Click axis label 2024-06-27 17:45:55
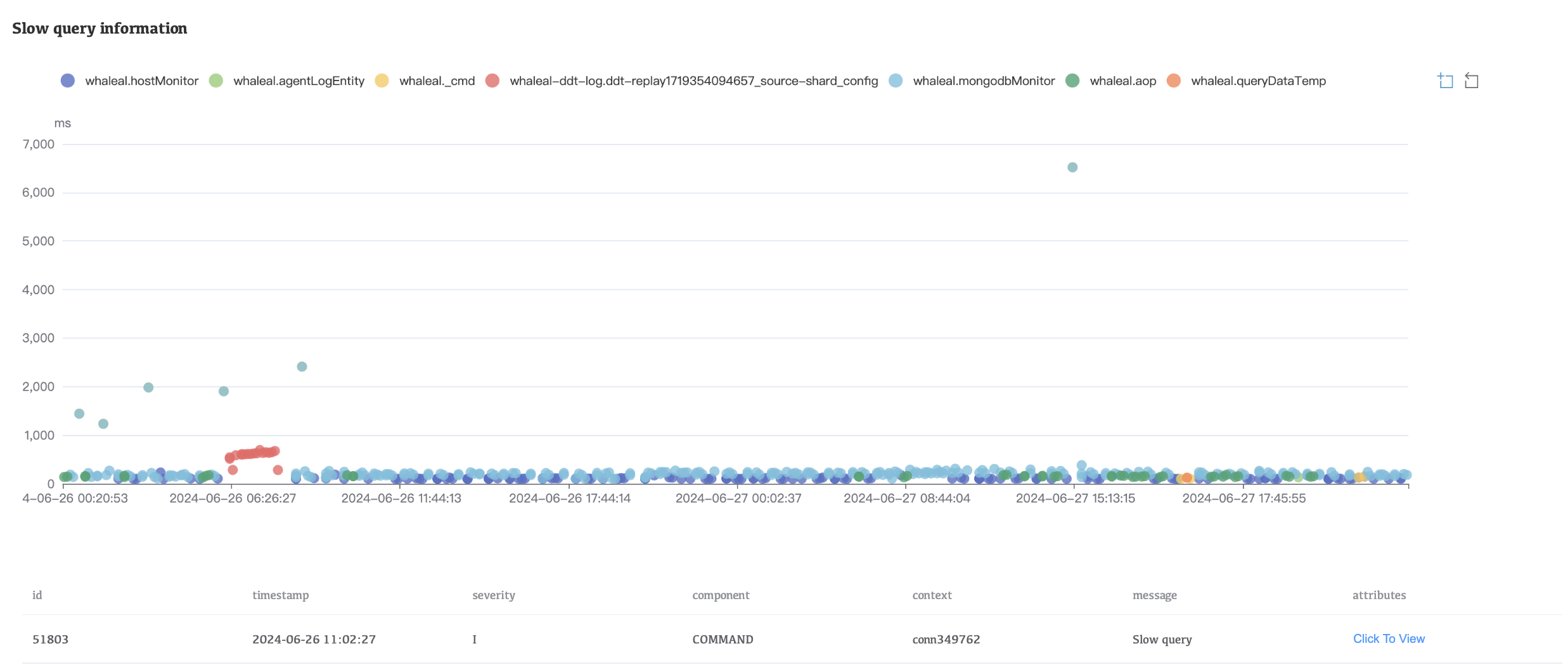Screen dimensions: 1568x672 1243,498
